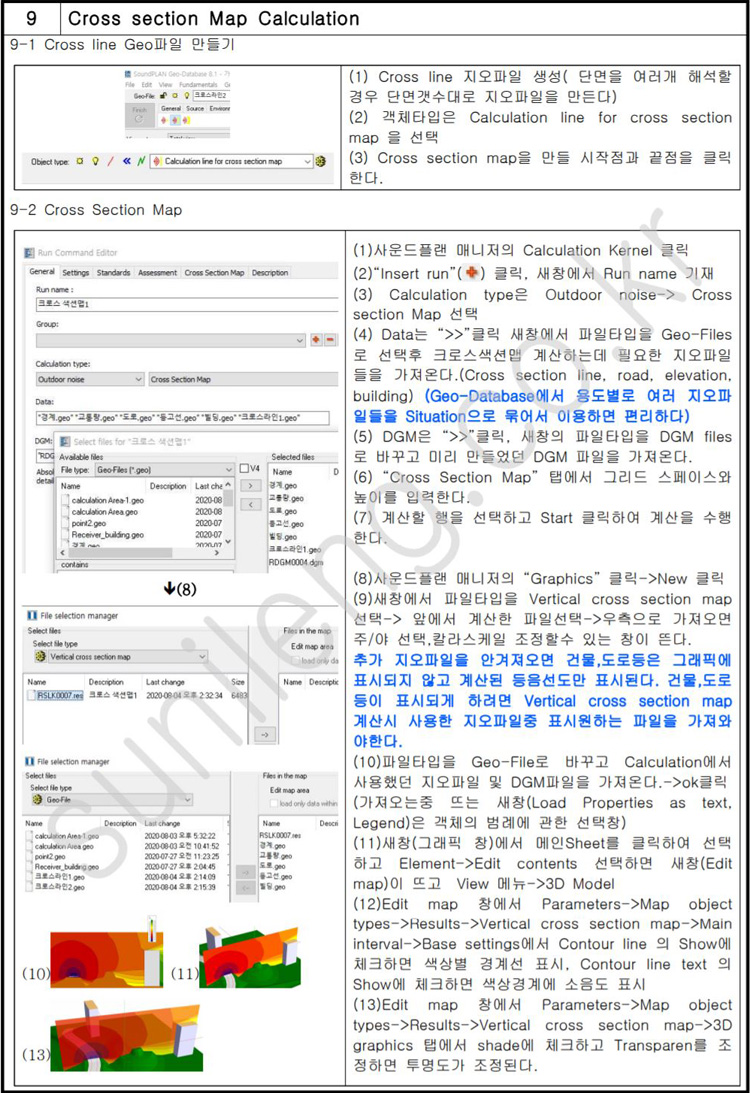Image resolution: width=750 pixels, height=1093 pixels.
Task: Click cog icon beside Vertical cross section map
Action: tap(40, 656)
